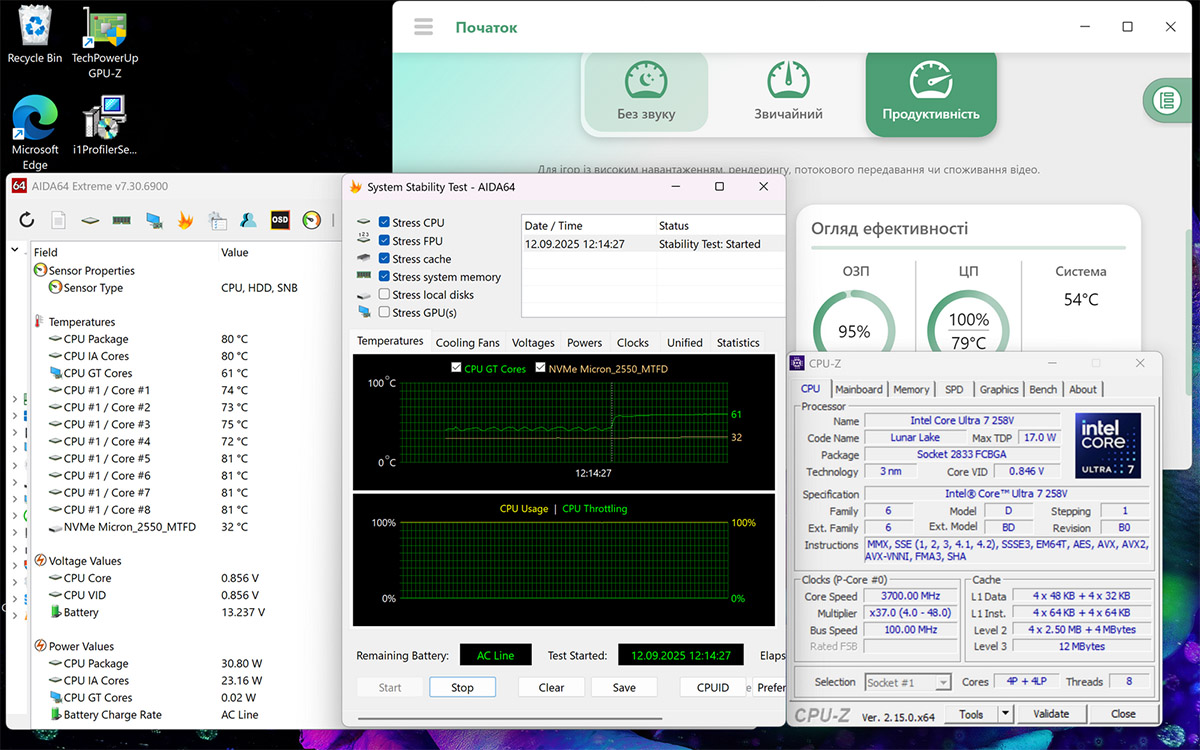Open the About tab in CPU-Z
Image resolution: width=1200 pixels, height=750 pixels.
1083,389
